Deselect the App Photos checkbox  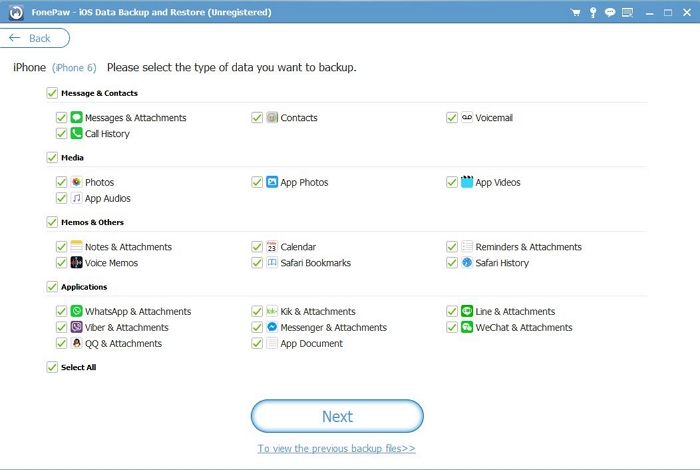[x=257, y=182]
